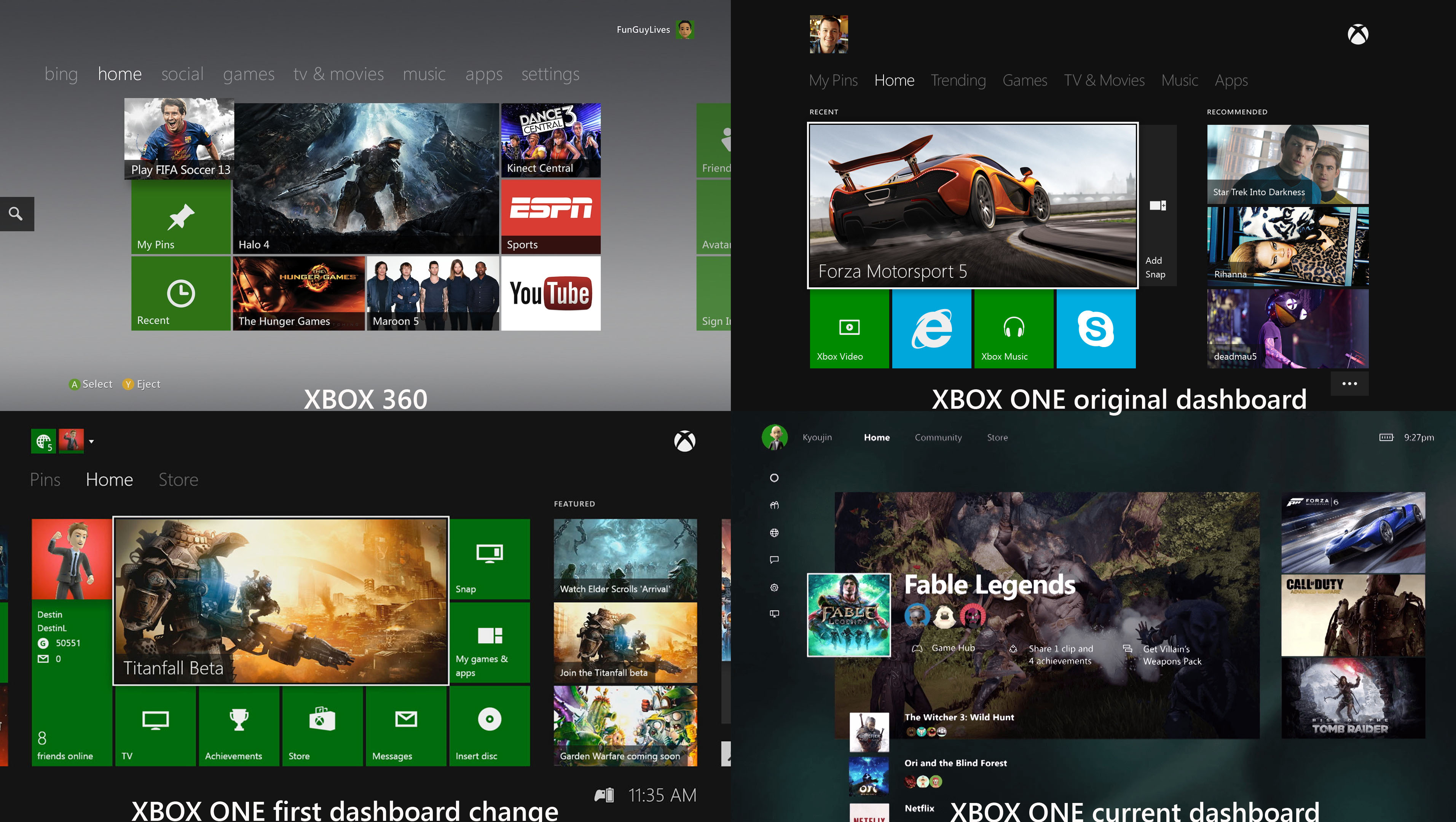Click the Add Snap icon
Screen dimensions: 1456x822
coord(1157,206)
